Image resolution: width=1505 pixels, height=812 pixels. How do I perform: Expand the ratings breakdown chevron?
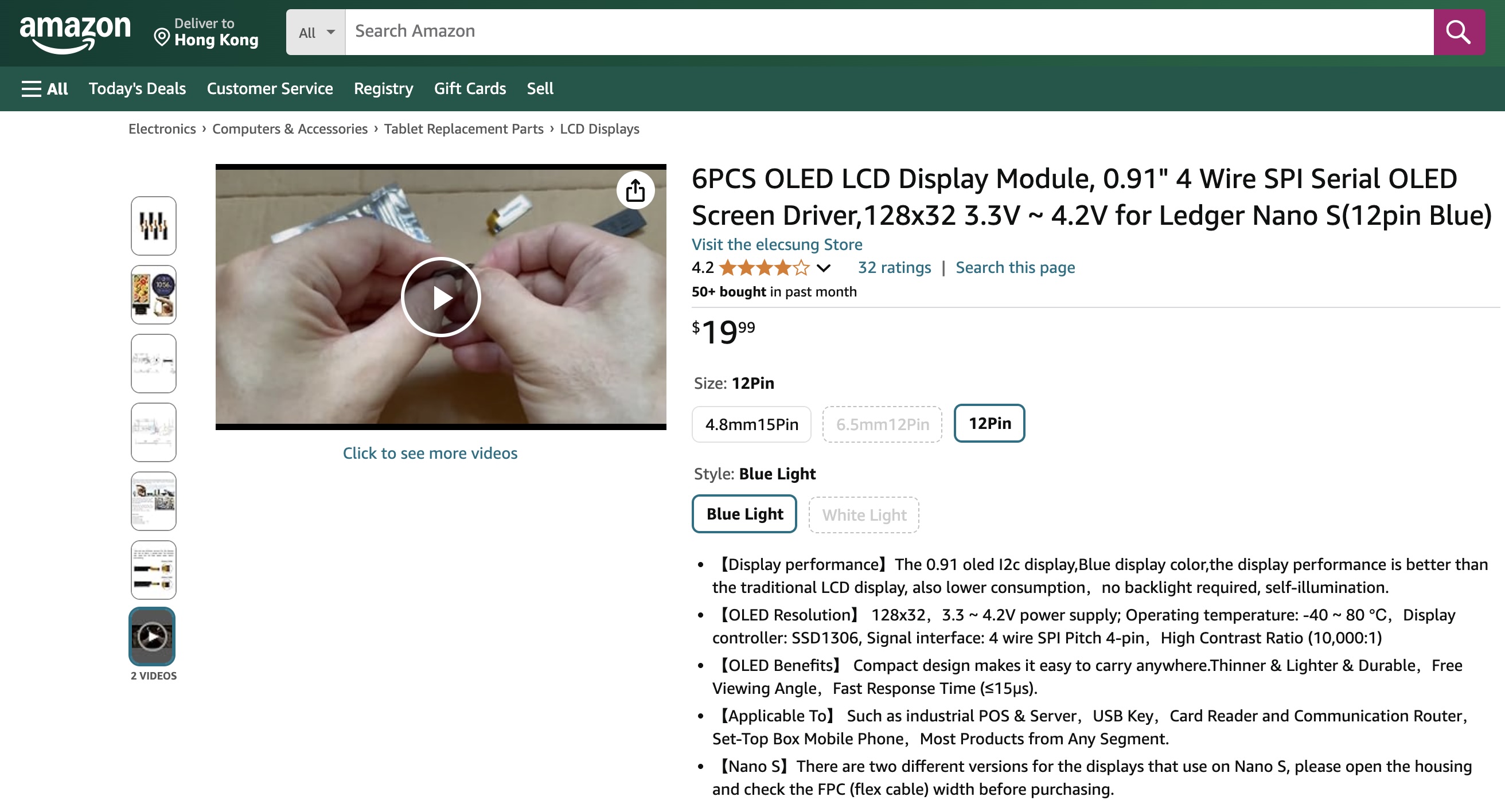823,269
